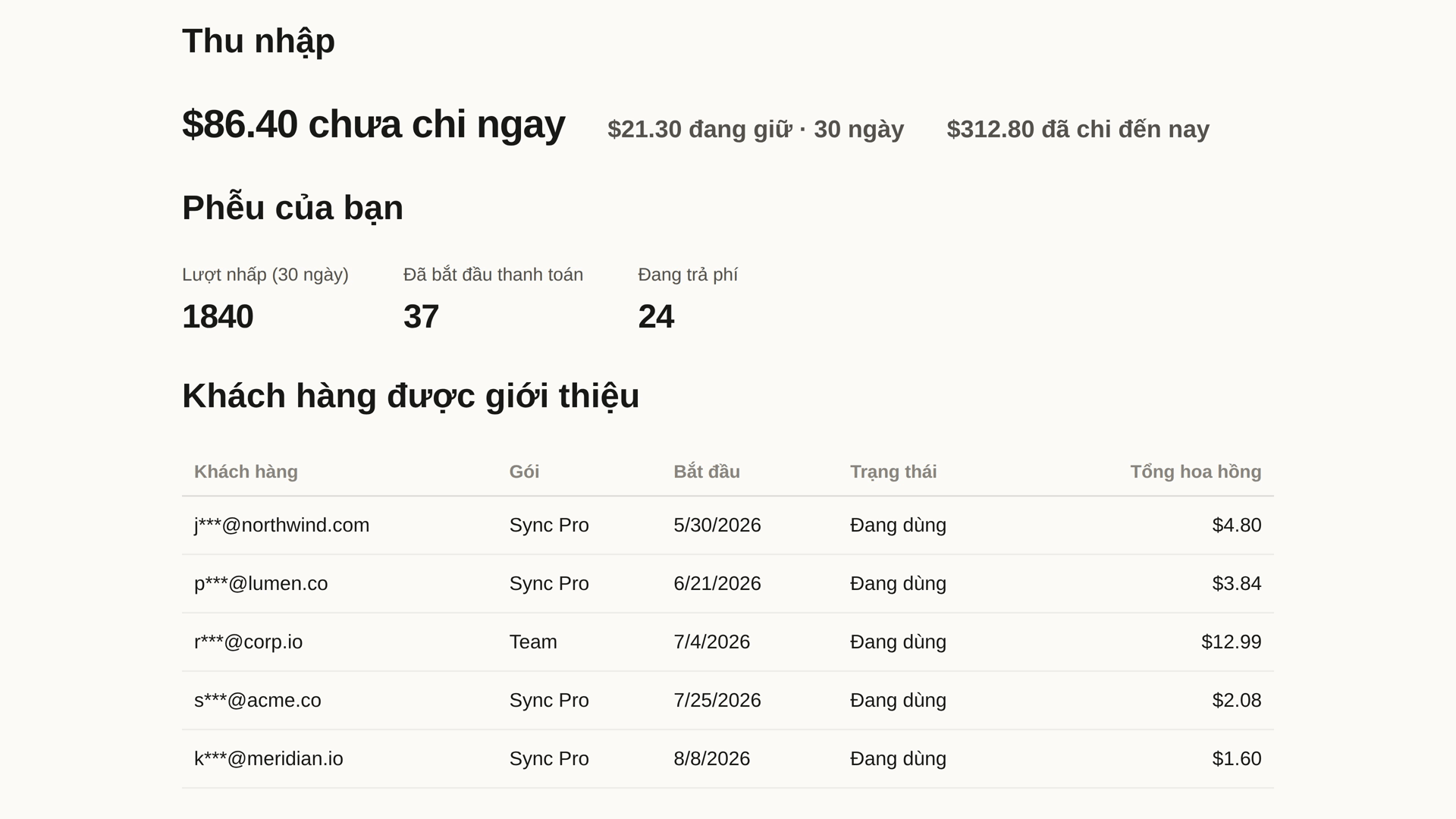This screenshot has width=1456, height=819.
Task: Click the 'Bắt đầu' column header
Action: point(707,472)
